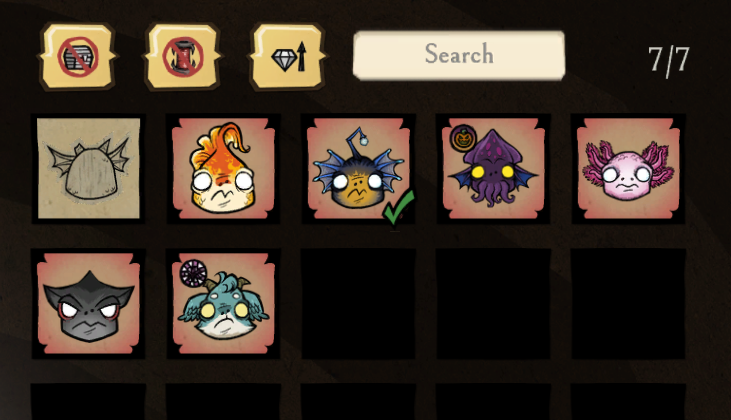Click the red prohibited circle on chest
731x420 pixels.
click(78, 57)
